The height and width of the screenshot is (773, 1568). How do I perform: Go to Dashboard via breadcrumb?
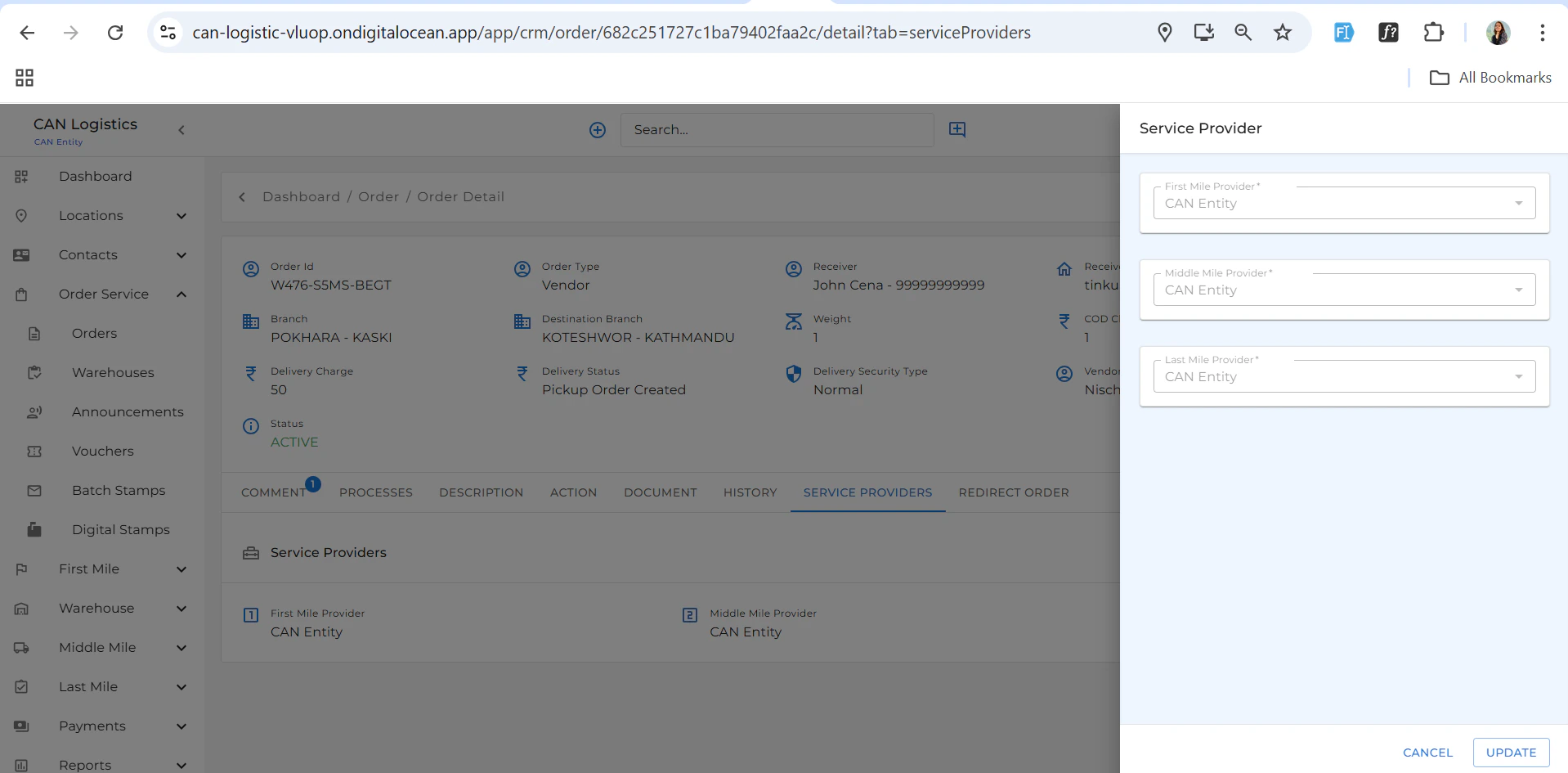point(301,197)
